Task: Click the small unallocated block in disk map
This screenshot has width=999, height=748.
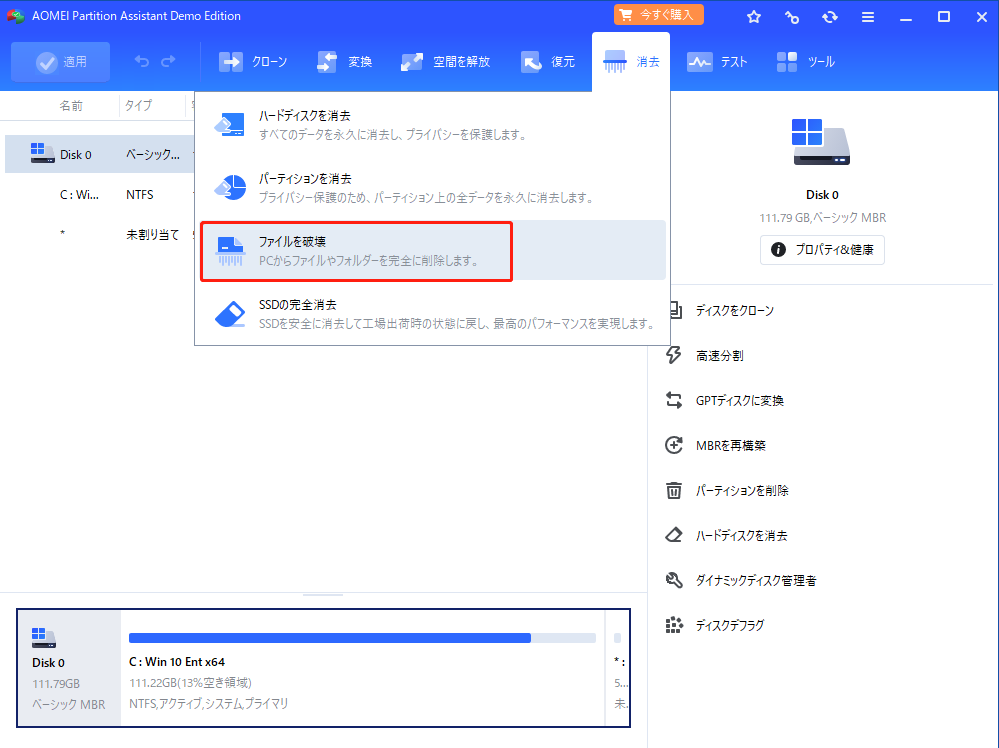Action: coord(617,668)
